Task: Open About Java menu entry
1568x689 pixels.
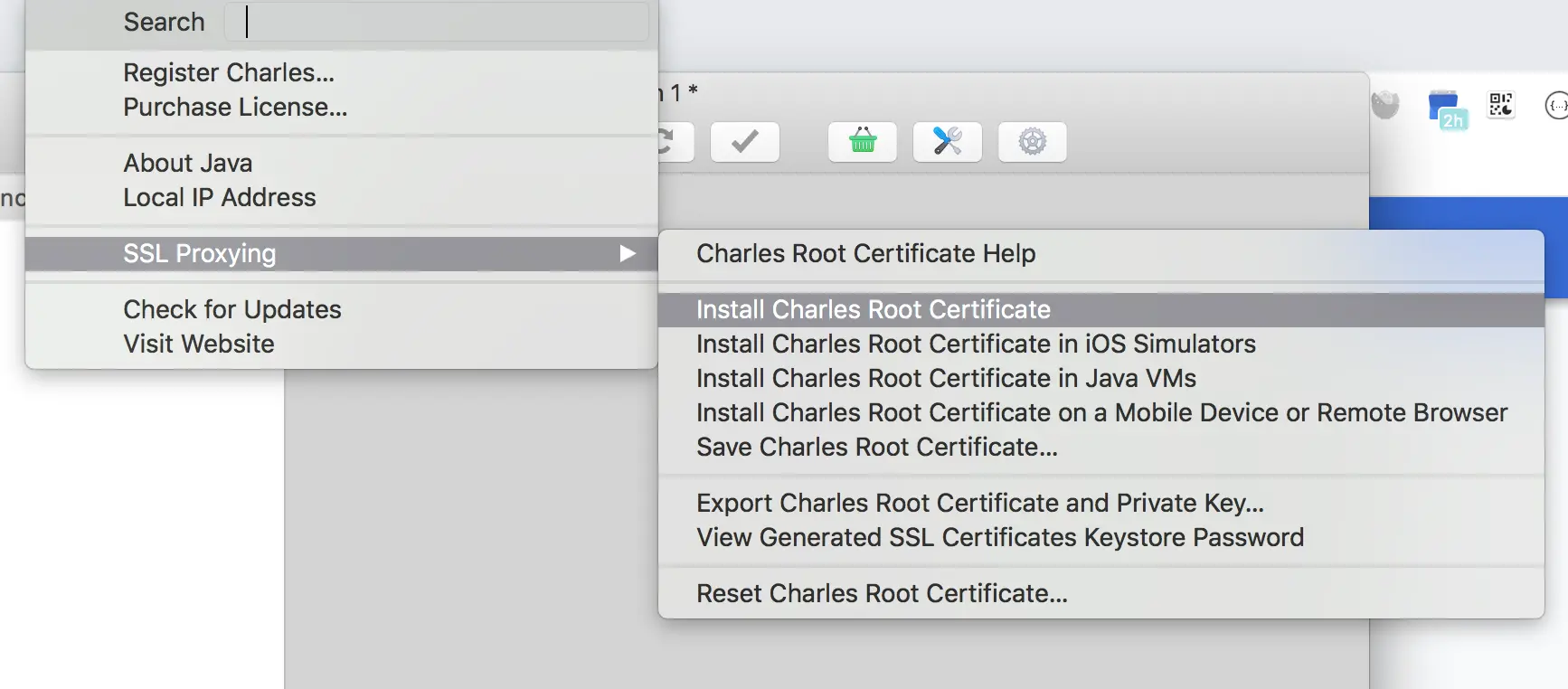Action: point(342,163)
